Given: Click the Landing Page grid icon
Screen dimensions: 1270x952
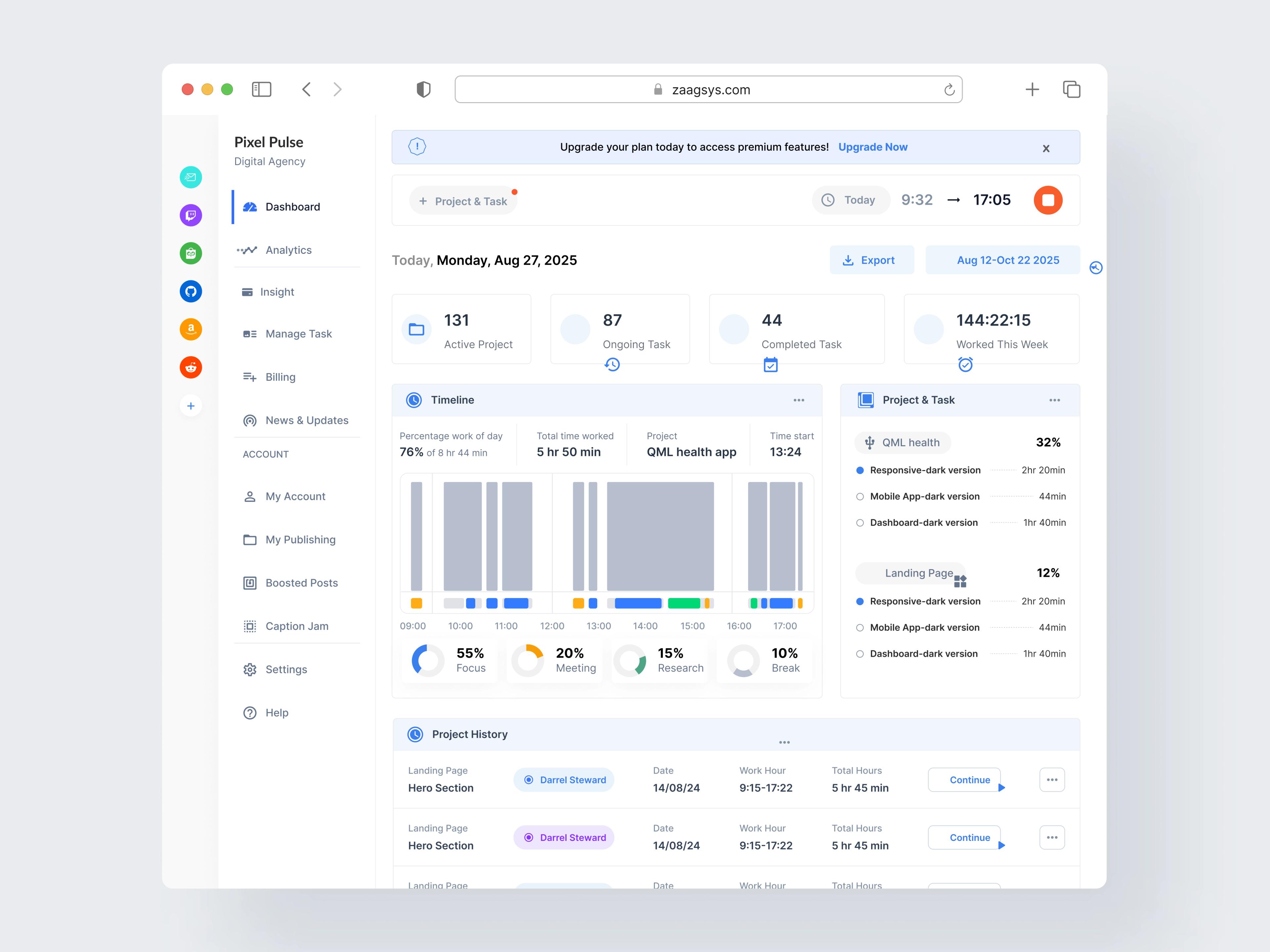Looking at the screenshot, I should (x=960, y=581).
